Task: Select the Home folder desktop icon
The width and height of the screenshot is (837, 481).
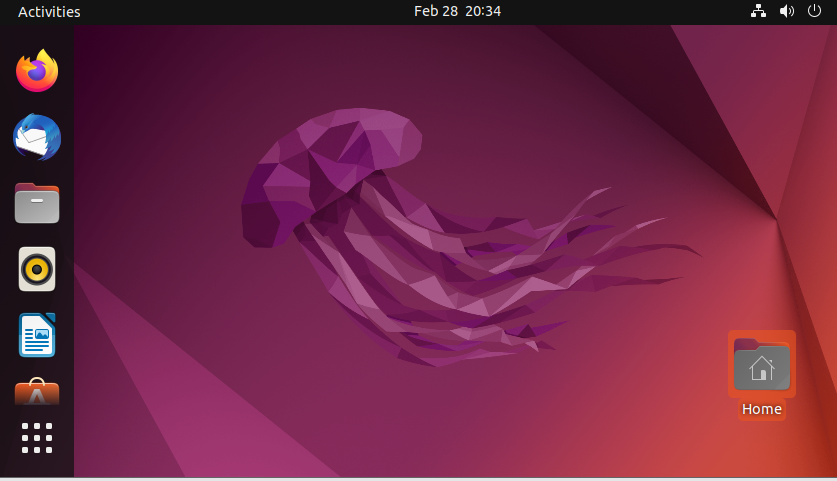Action: 762,364
